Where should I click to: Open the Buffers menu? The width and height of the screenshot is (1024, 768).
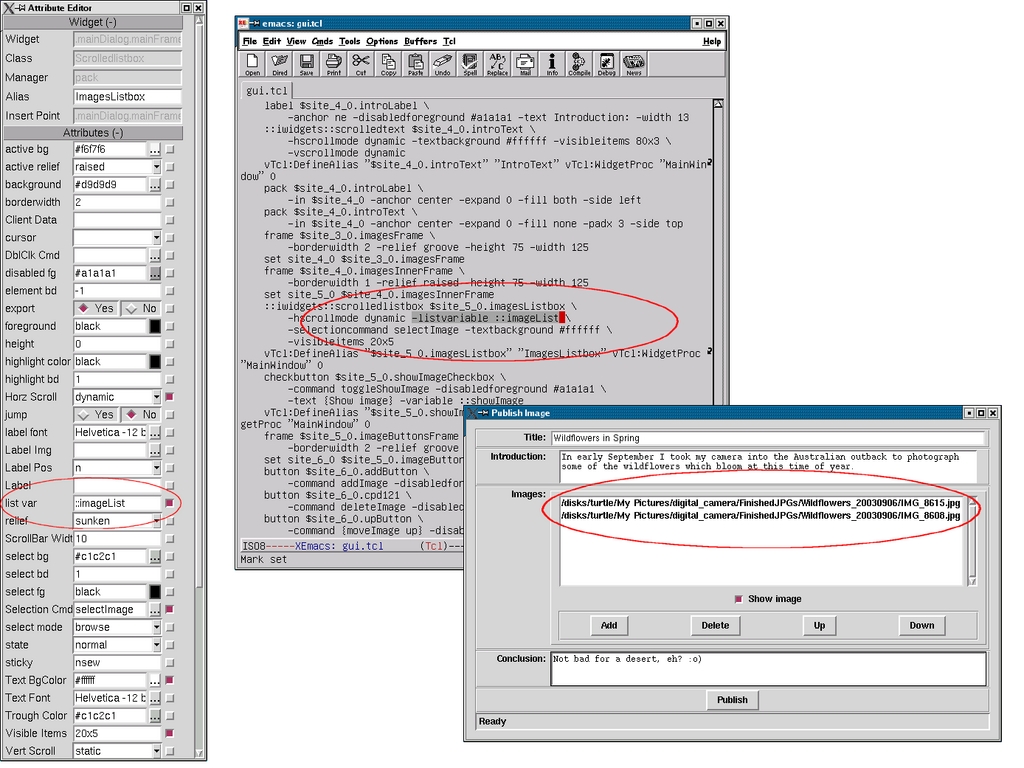coord(420,41)
